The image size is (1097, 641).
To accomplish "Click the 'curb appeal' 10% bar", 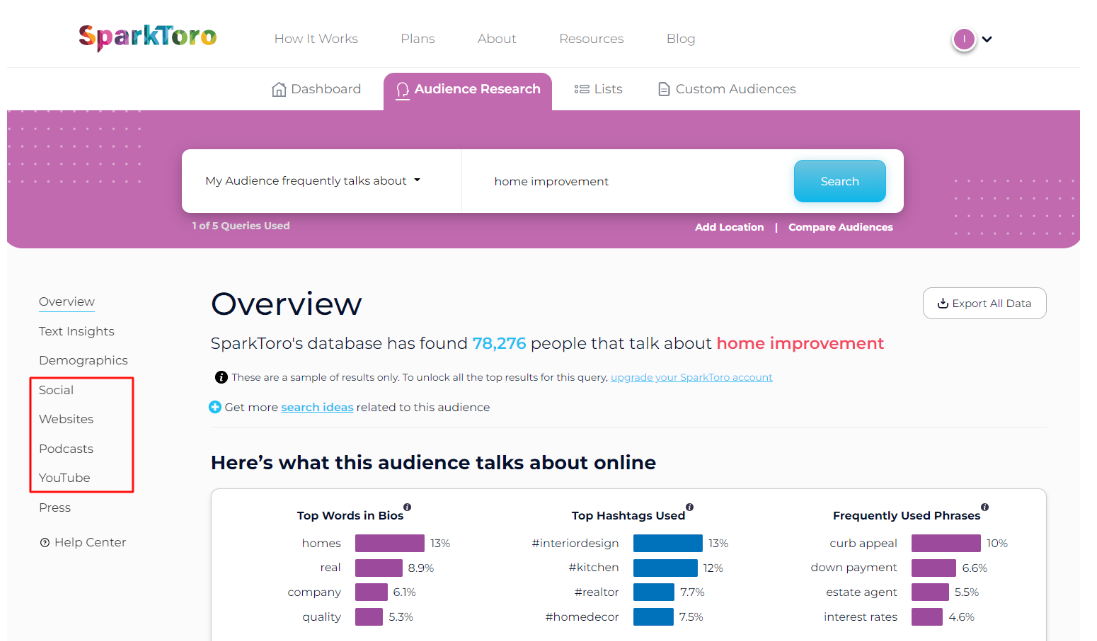I will [x=946, y=543].
